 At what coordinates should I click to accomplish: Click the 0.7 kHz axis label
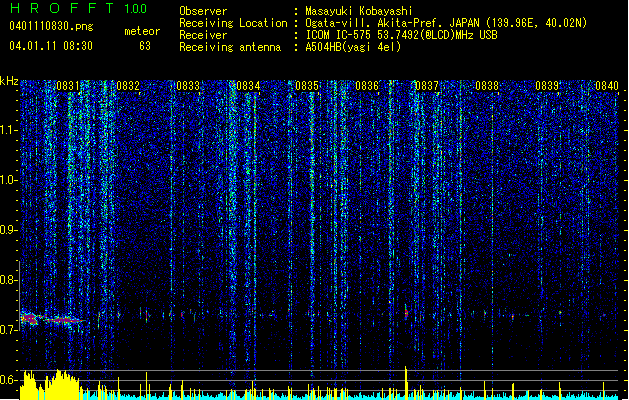[x=9, y=330]
